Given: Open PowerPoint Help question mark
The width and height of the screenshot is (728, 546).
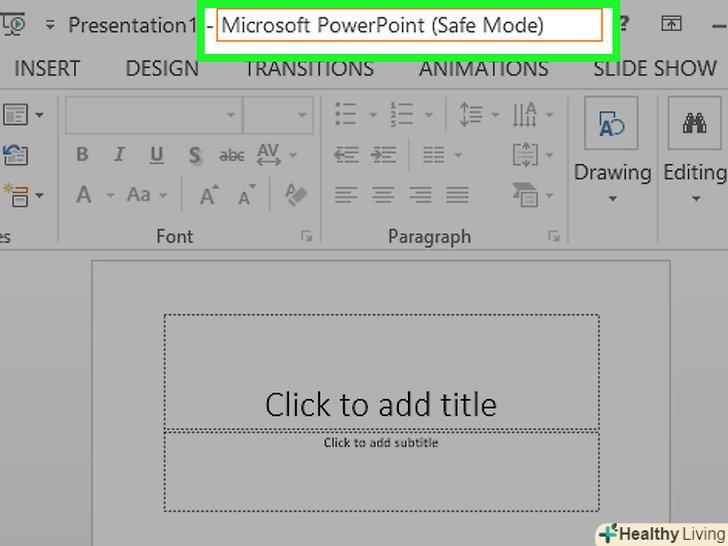Looking at the screenshot, I should point(624,23).
